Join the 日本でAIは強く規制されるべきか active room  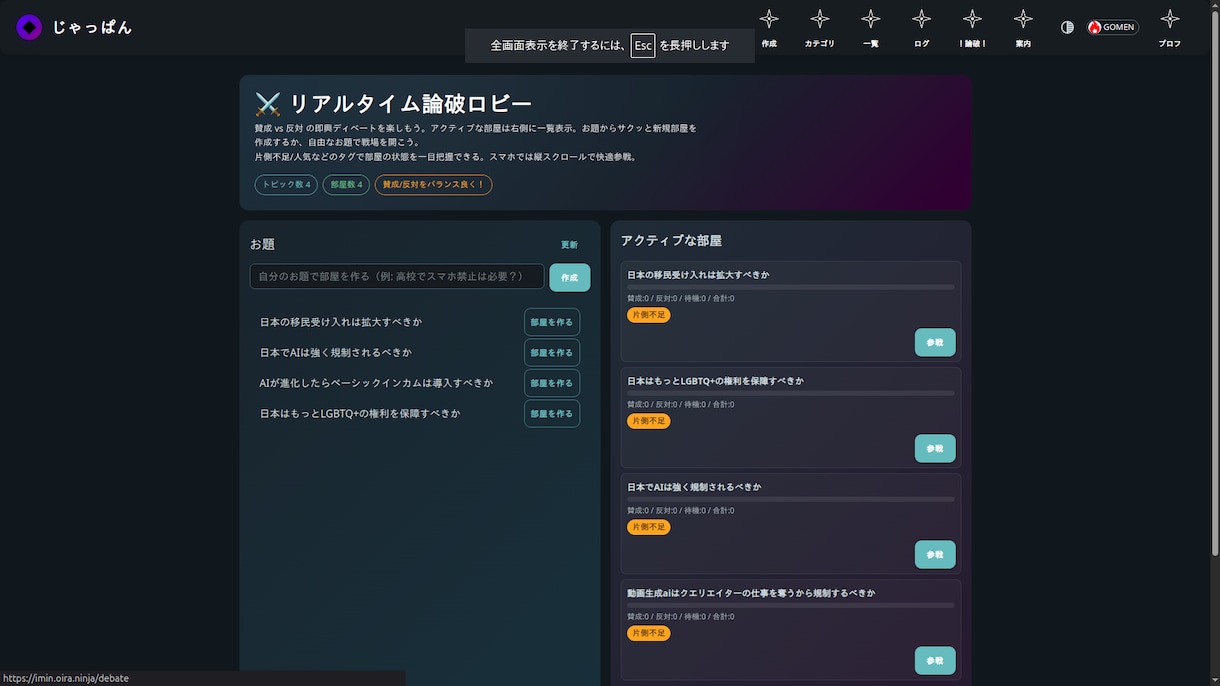click(935, 554)
